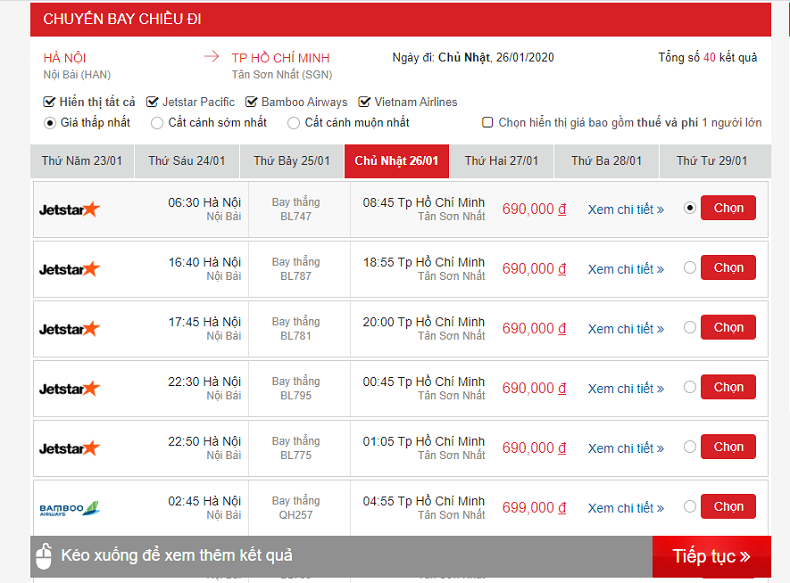Image resolution: width=790 pixels, height=583 pixels.
Task: Click flight number BL781 text
Action: [x=296, y=336]
